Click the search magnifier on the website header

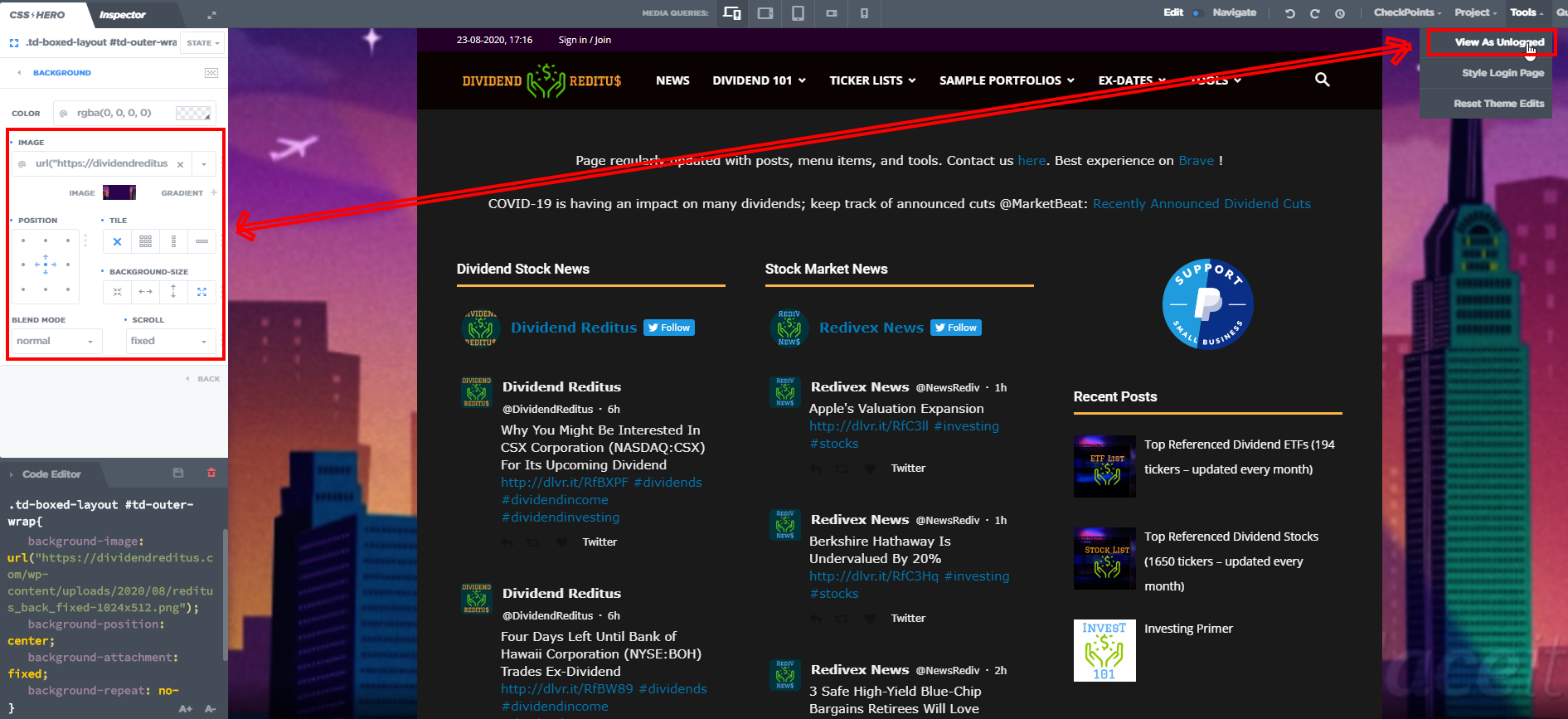tap(1323, 80)
